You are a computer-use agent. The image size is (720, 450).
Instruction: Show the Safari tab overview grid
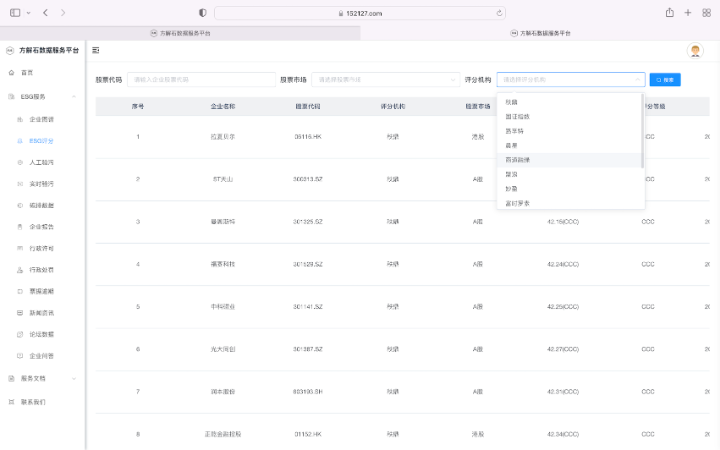coord(707,13)
